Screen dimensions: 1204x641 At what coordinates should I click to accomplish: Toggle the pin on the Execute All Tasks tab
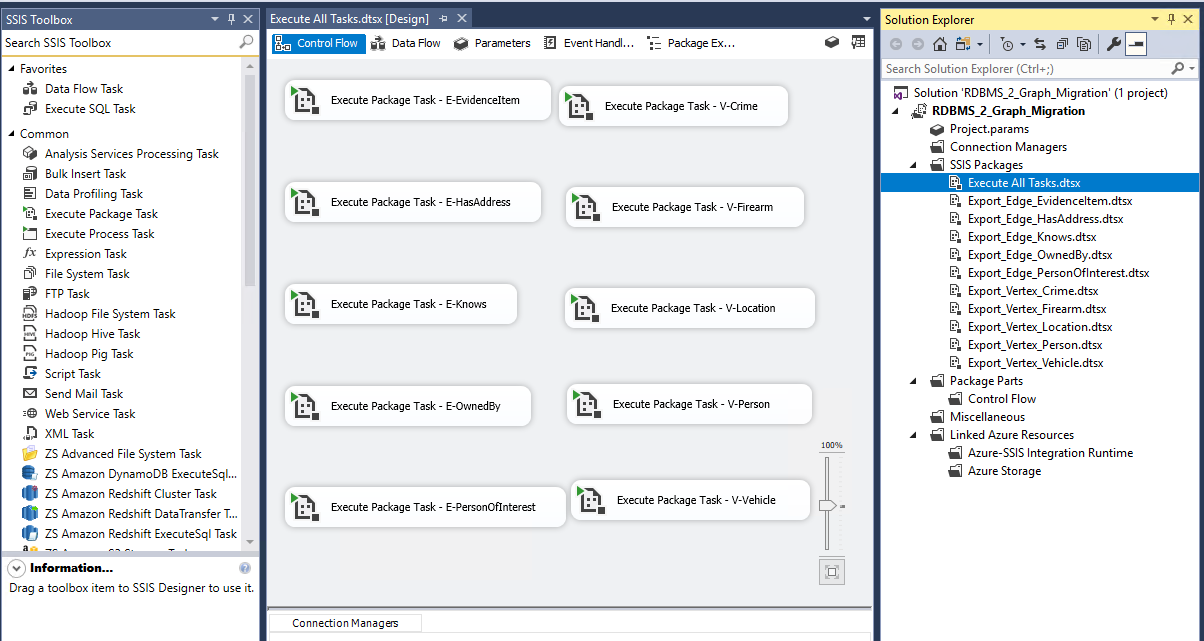[443, 19]
